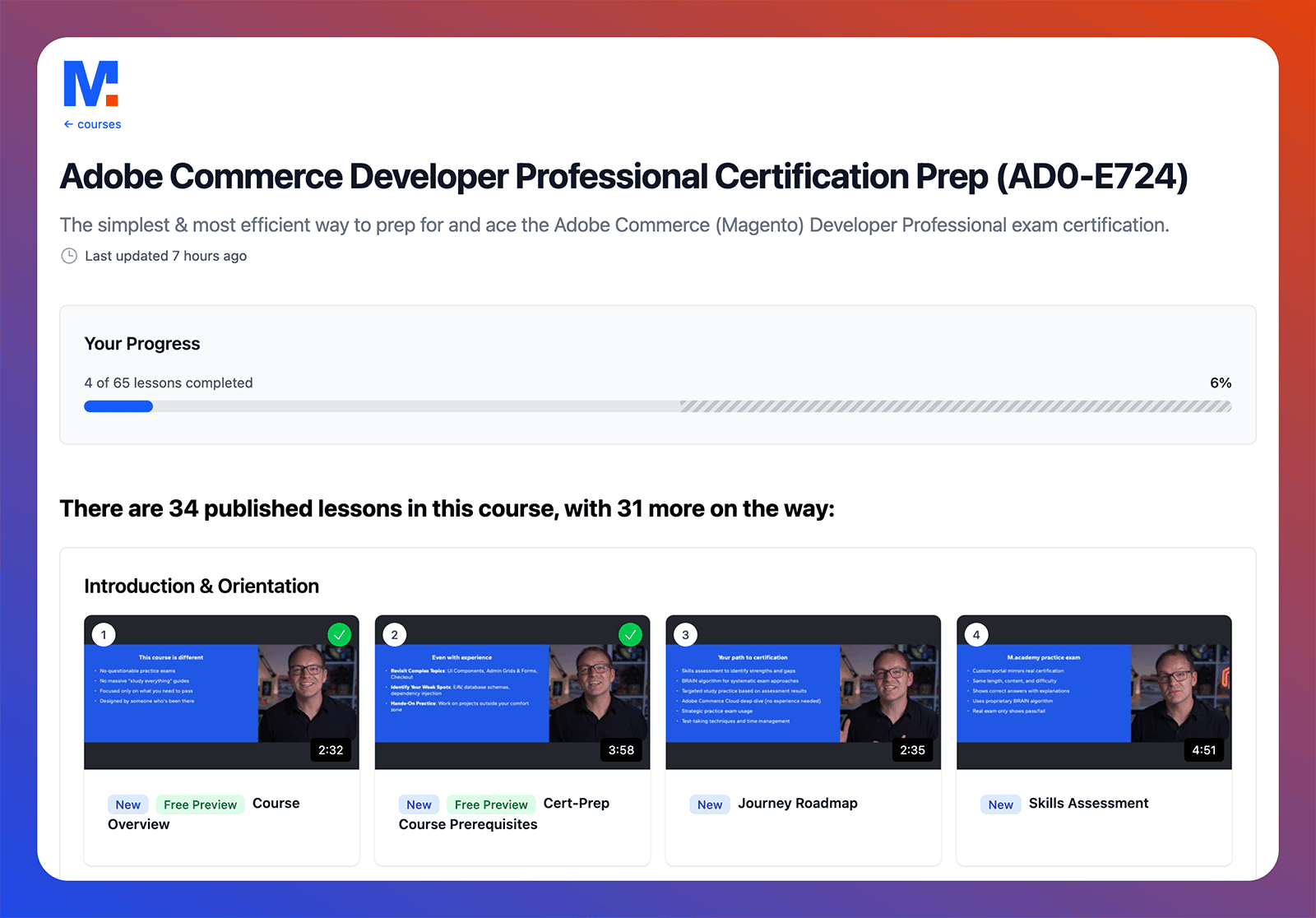Click the lesson number 3 badge
This screenshot has width=1316, height=918.
(685, 635)
